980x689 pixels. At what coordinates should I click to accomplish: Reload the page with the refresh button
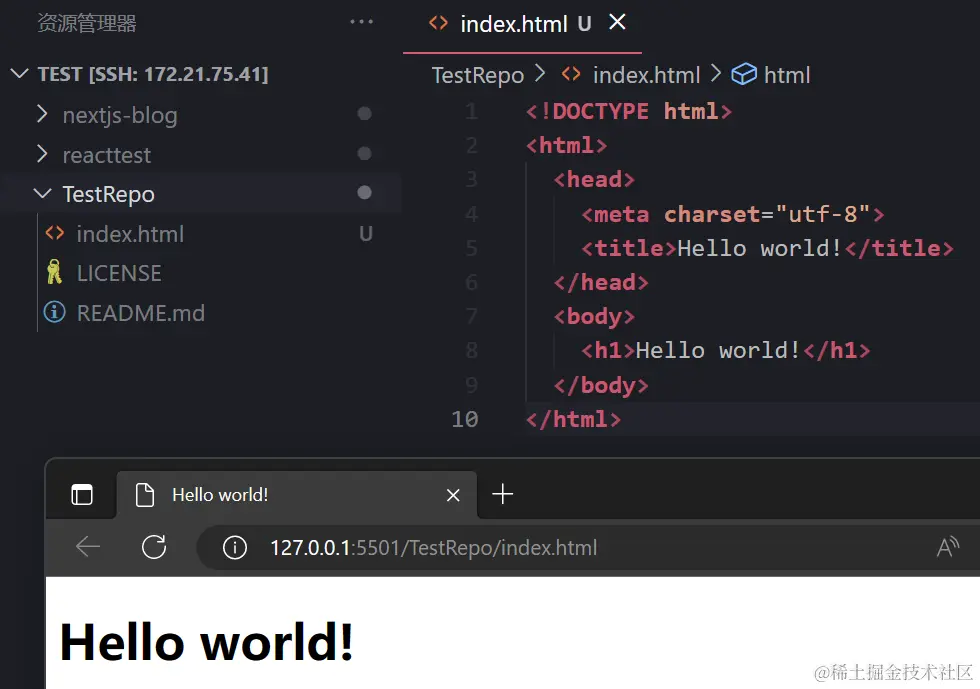[154, 546]
